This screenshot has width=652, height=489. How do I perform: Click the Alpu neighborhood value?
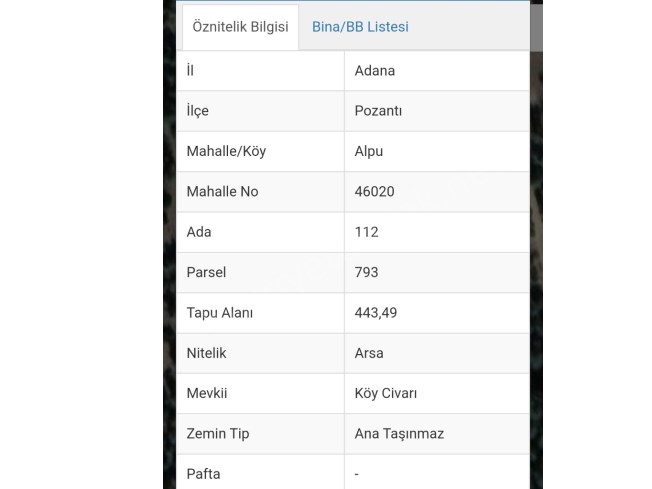click(x=369, y=151)
